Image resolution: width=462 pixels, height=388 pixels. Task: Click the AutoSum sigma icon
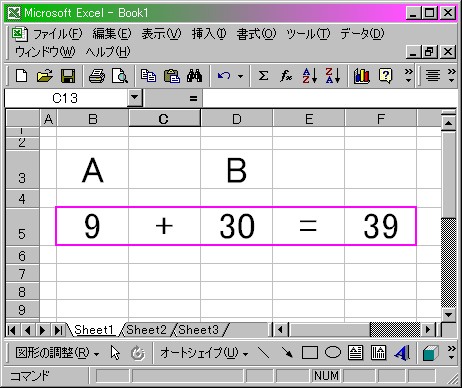pos(263,76)
